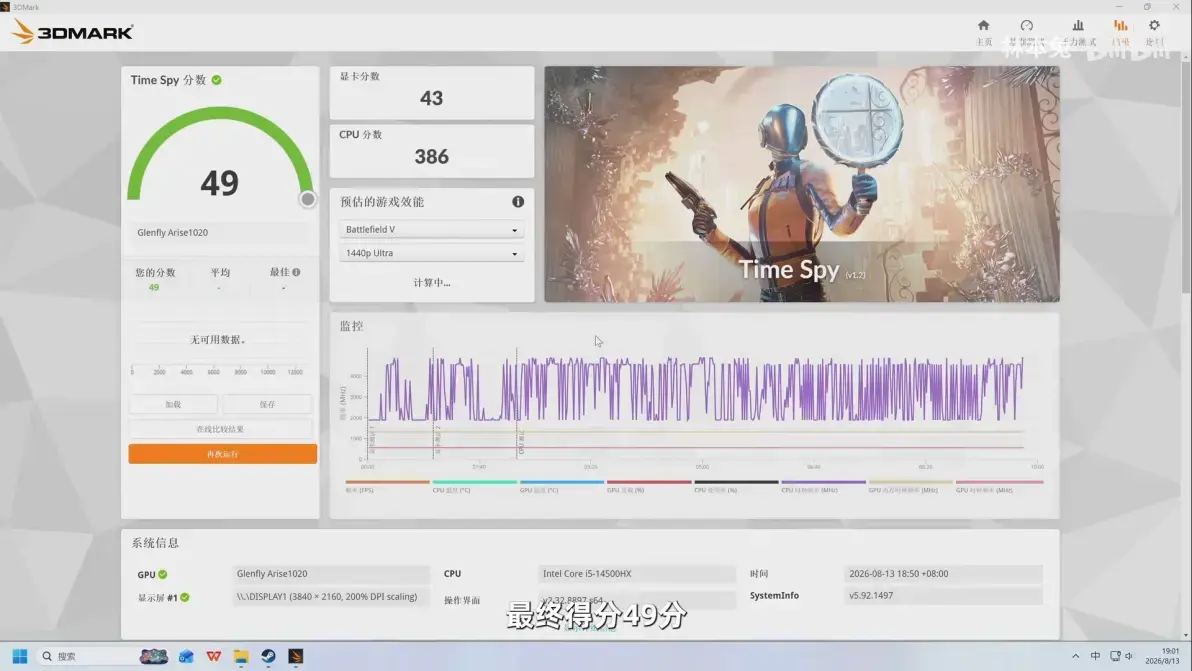Click the 显卡分数 value 43

point(431,98)
